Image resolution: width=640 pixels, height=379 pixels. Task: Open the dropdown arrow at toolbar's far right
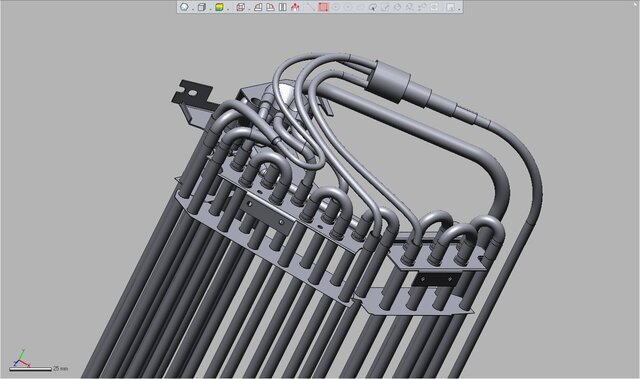click(459, 9)
